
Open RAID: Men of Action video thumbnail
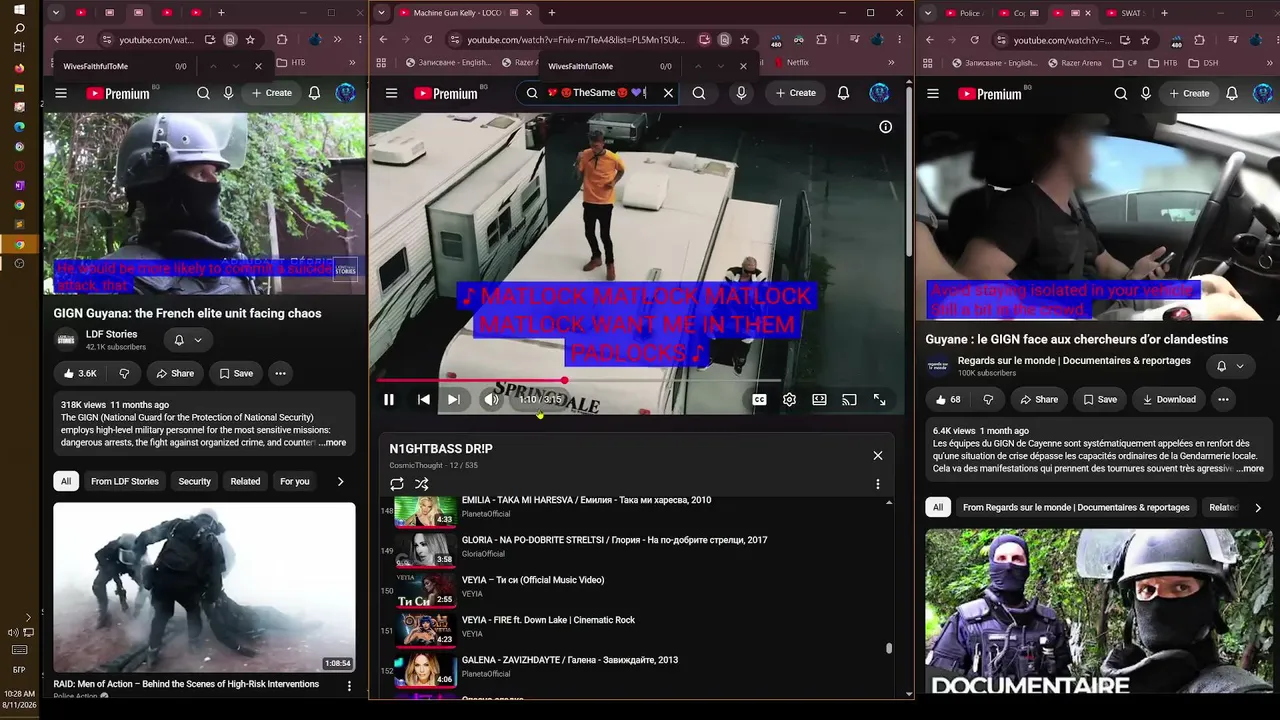pos(204,587)
